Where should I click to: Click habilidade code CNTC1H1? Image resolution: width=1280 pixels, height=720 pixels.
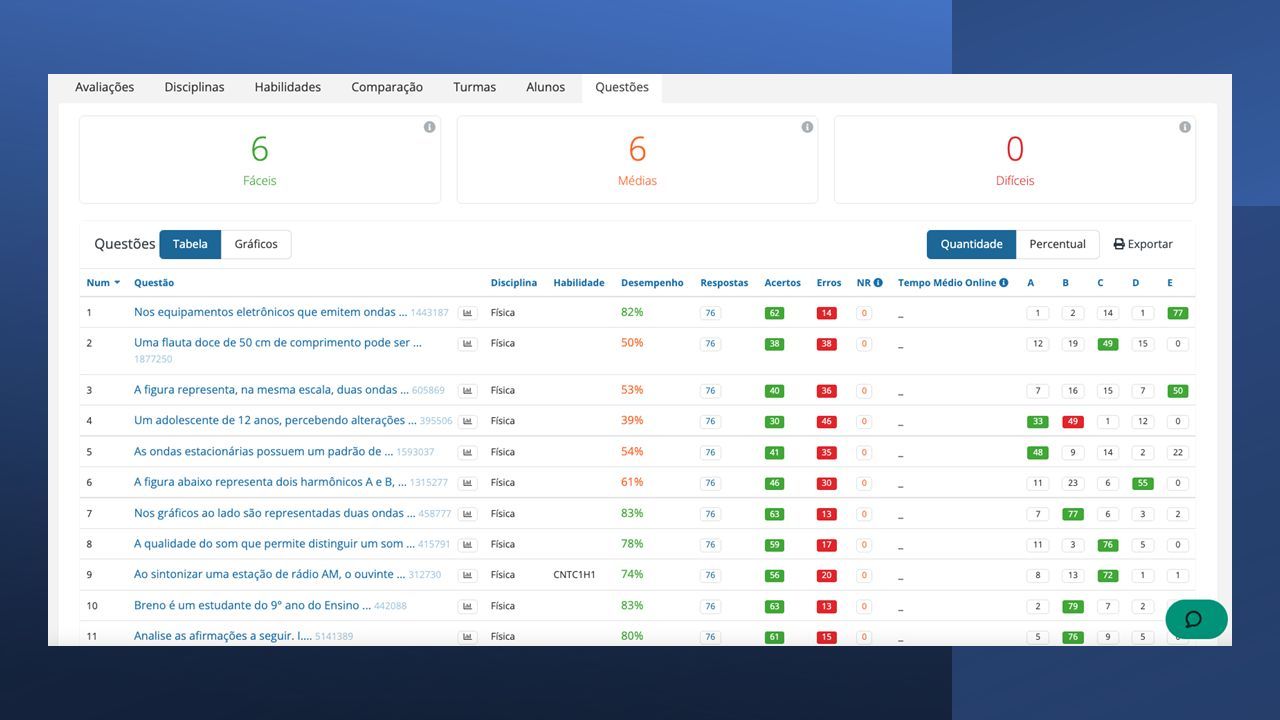point(574,575)
